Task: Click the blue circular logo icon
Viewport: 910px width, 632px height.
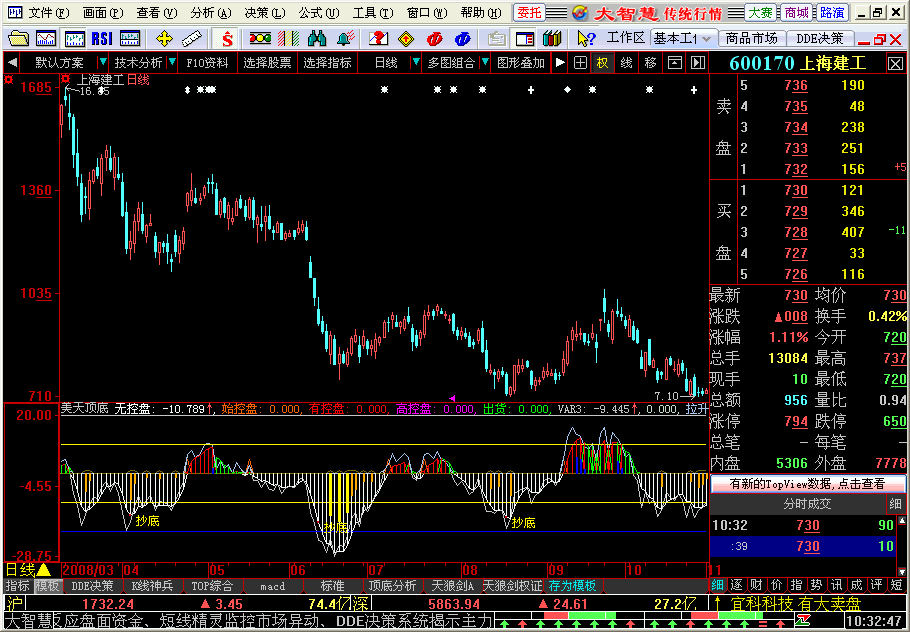Action: pos(463,39)
